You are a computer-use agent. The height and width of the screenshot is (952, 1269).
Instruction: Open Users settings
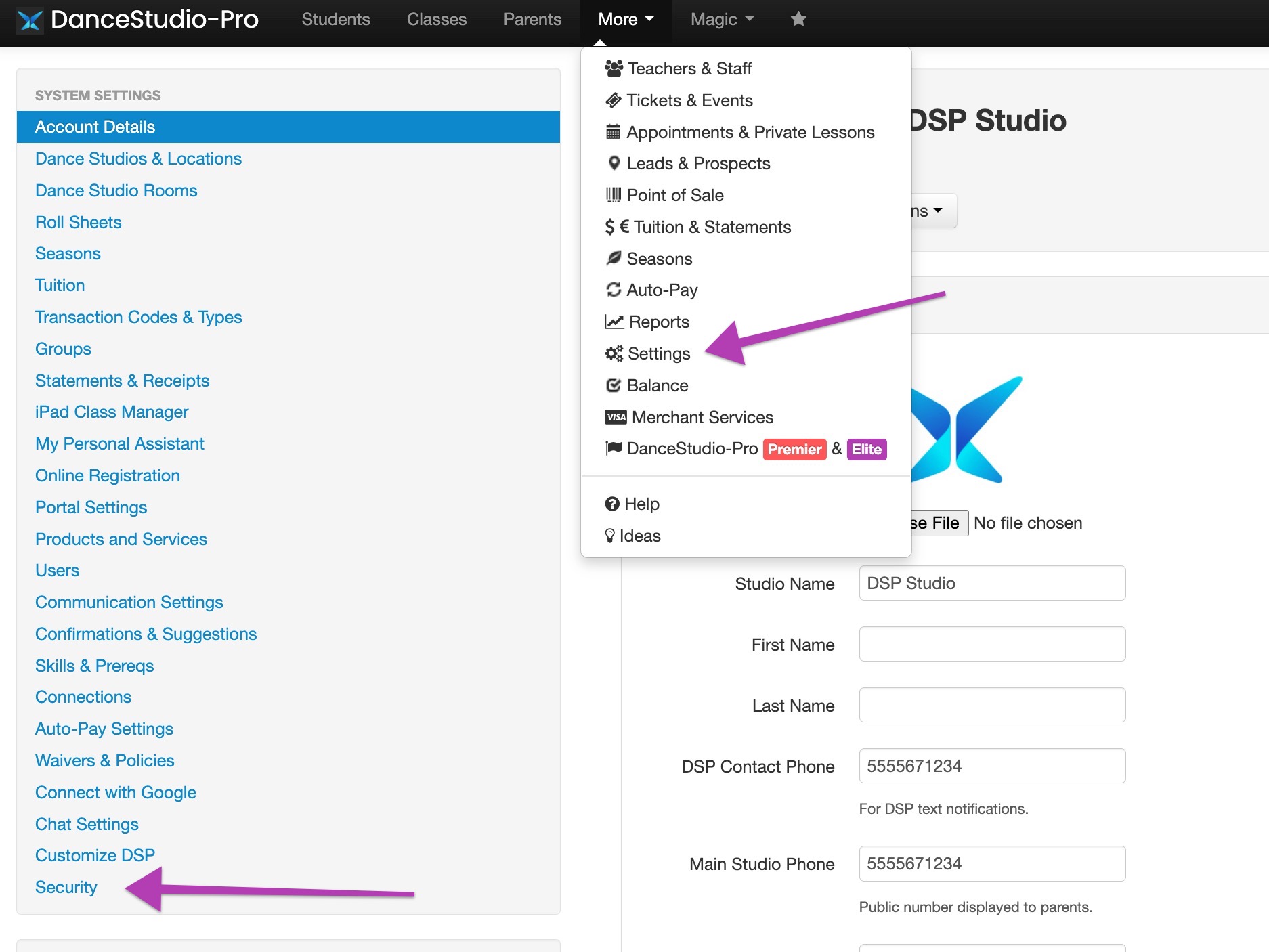click(x=57, y=570)
